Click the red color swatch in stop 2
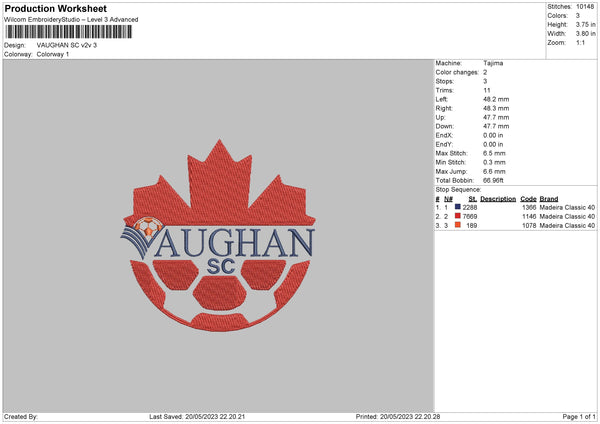Image resolution: width=600 pixels, height=424 pixels. (458, 216)
